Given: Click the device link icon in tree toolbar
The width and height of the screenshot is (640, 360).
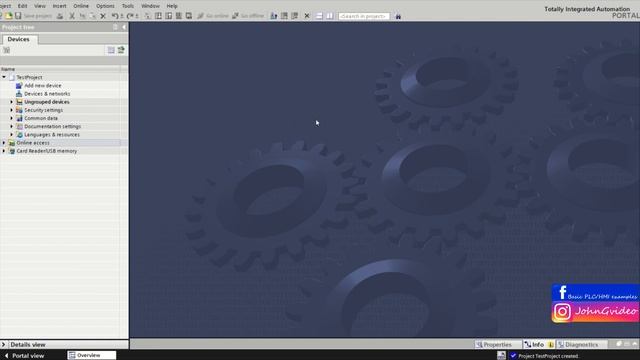Looking at the screenshot, I should [121, 50].
